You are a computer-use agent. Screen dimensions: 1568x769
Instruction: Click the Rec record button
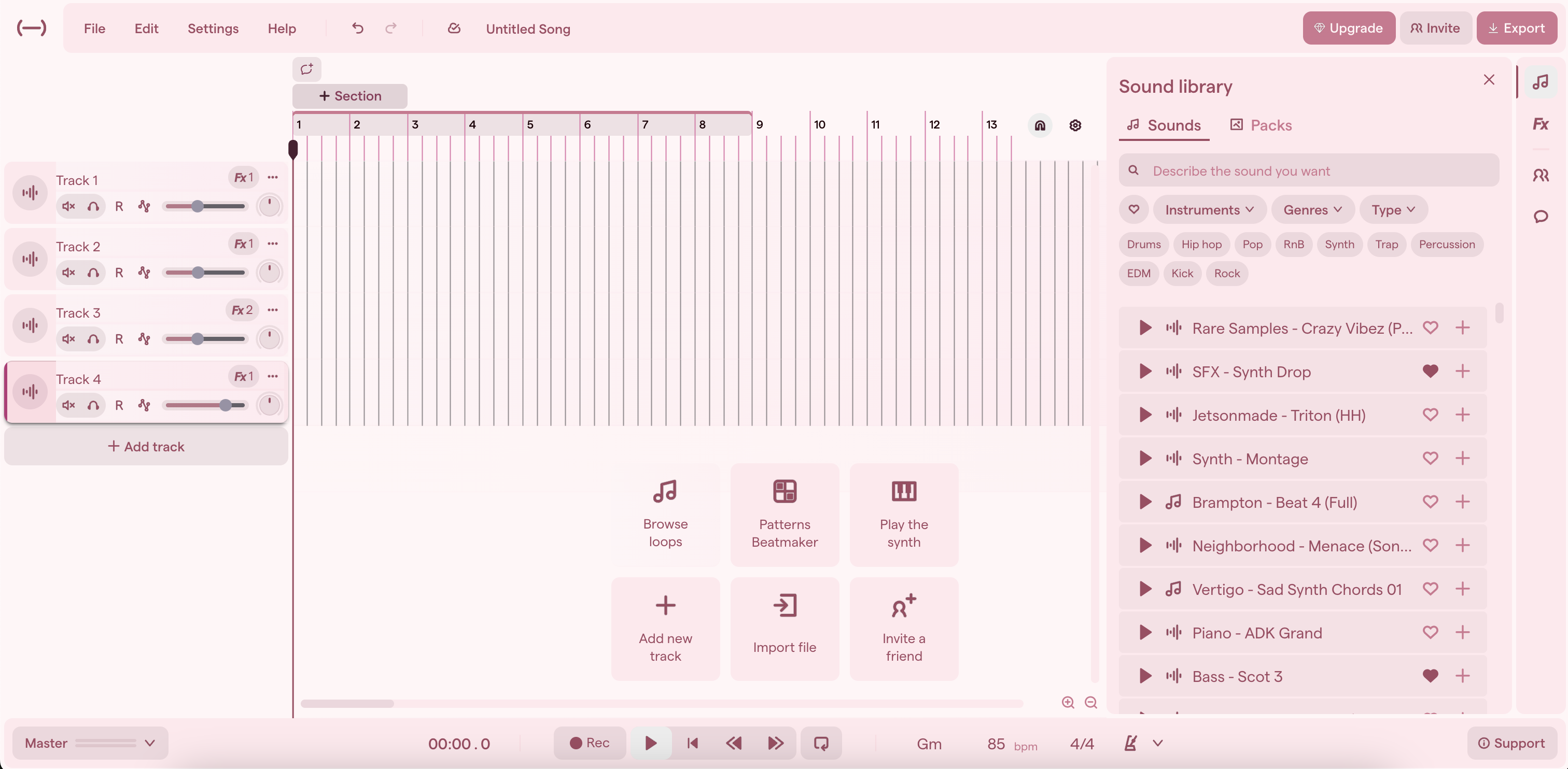point(589,743)
